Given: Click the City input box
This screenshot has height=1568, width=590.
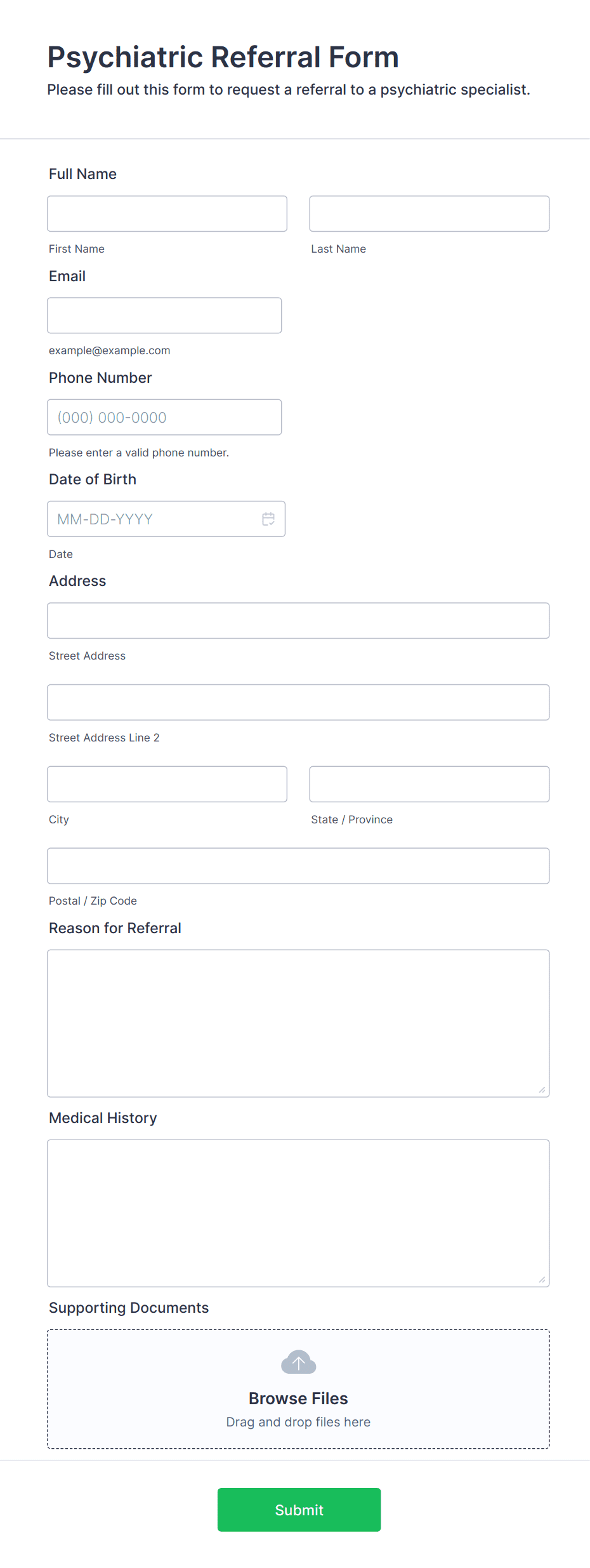Looking at the screenshot, I should pos(167,784).
